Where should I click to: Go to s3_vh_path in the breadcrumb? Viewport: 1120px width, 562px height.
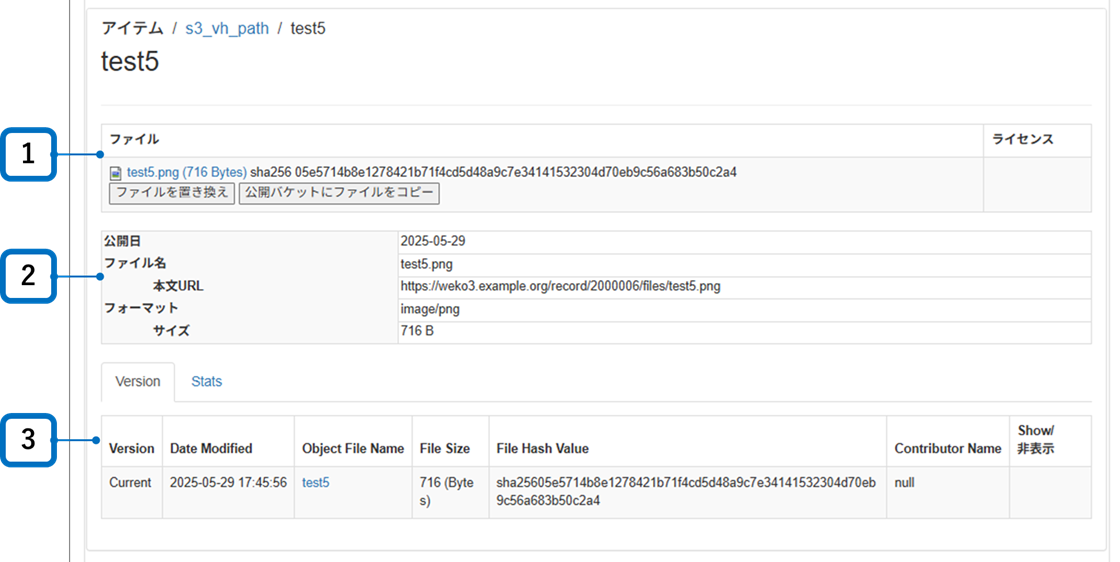pos(227,28)
